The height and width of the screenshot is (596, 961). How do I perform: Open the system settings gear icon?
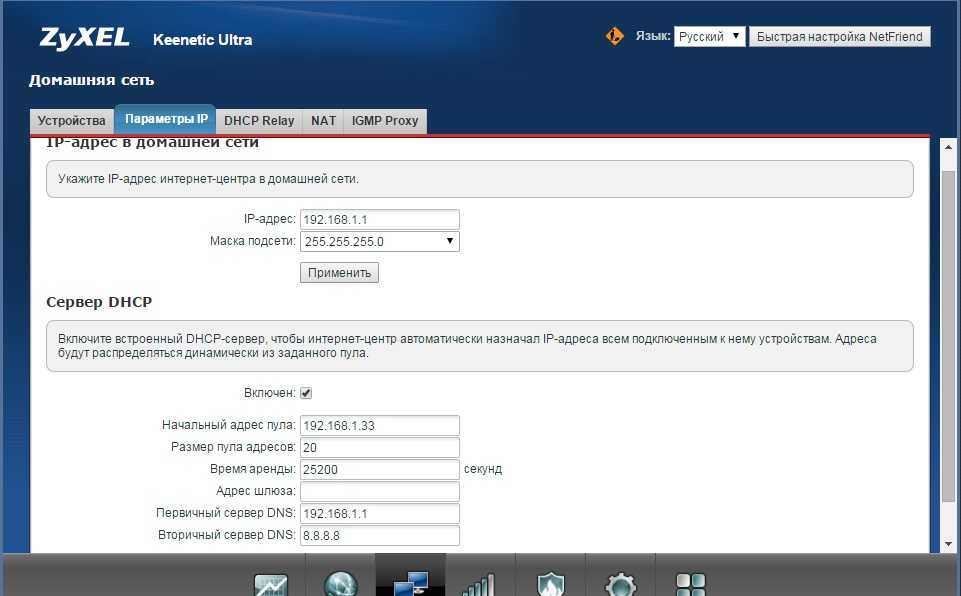click(x=620, y=582)
